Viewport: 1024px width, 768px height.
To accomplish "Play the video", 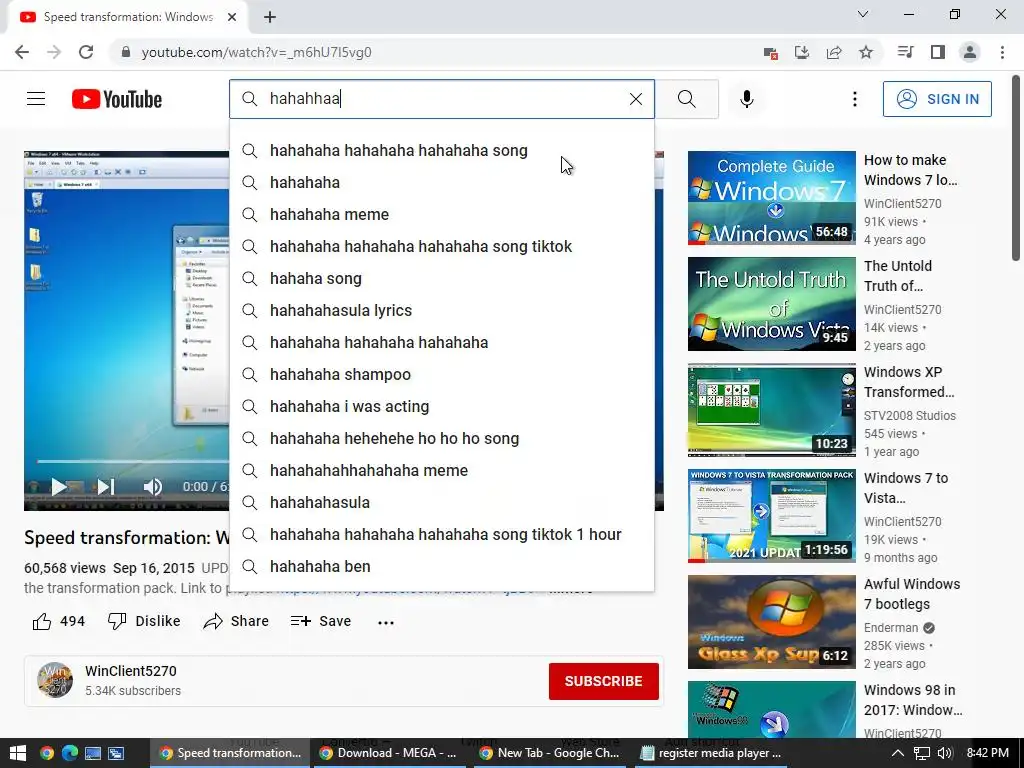I will click(x=59, y=487).
